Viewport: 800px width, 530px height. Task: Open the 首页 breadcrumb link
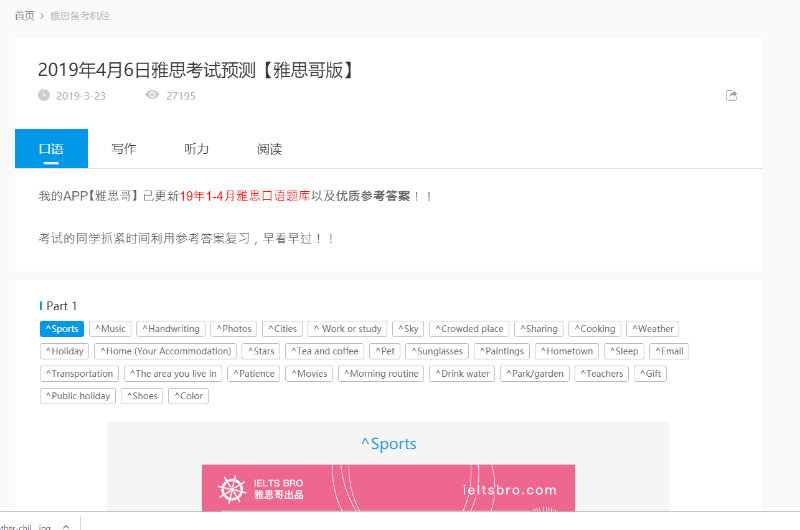[x=24, y=16]
